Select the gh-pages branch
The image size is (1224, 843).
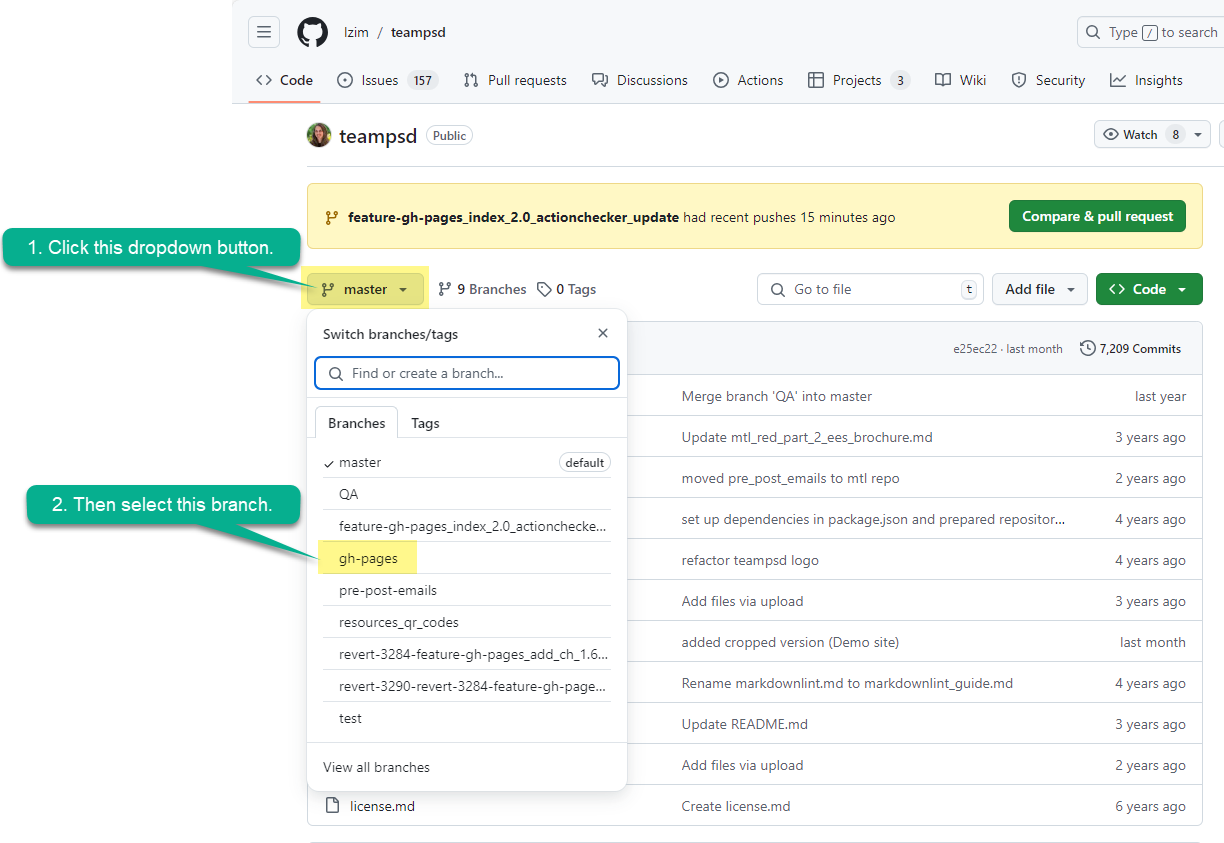tap(467, 558)
